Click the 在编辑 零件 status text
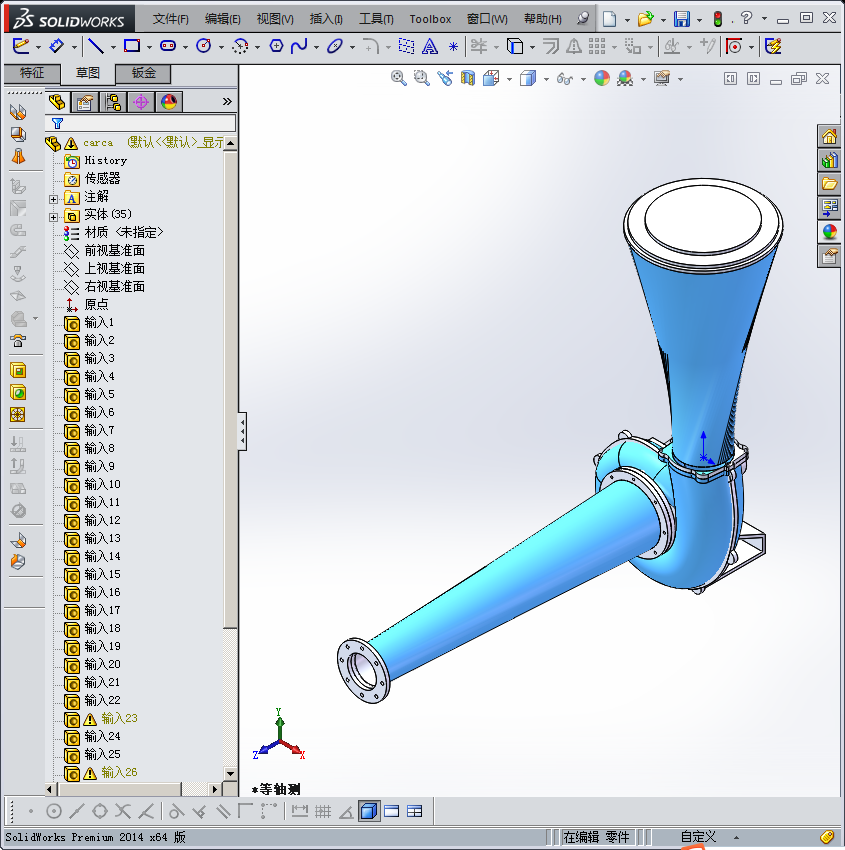The width and height of the screenshot is (845, 850). [596, 837]
